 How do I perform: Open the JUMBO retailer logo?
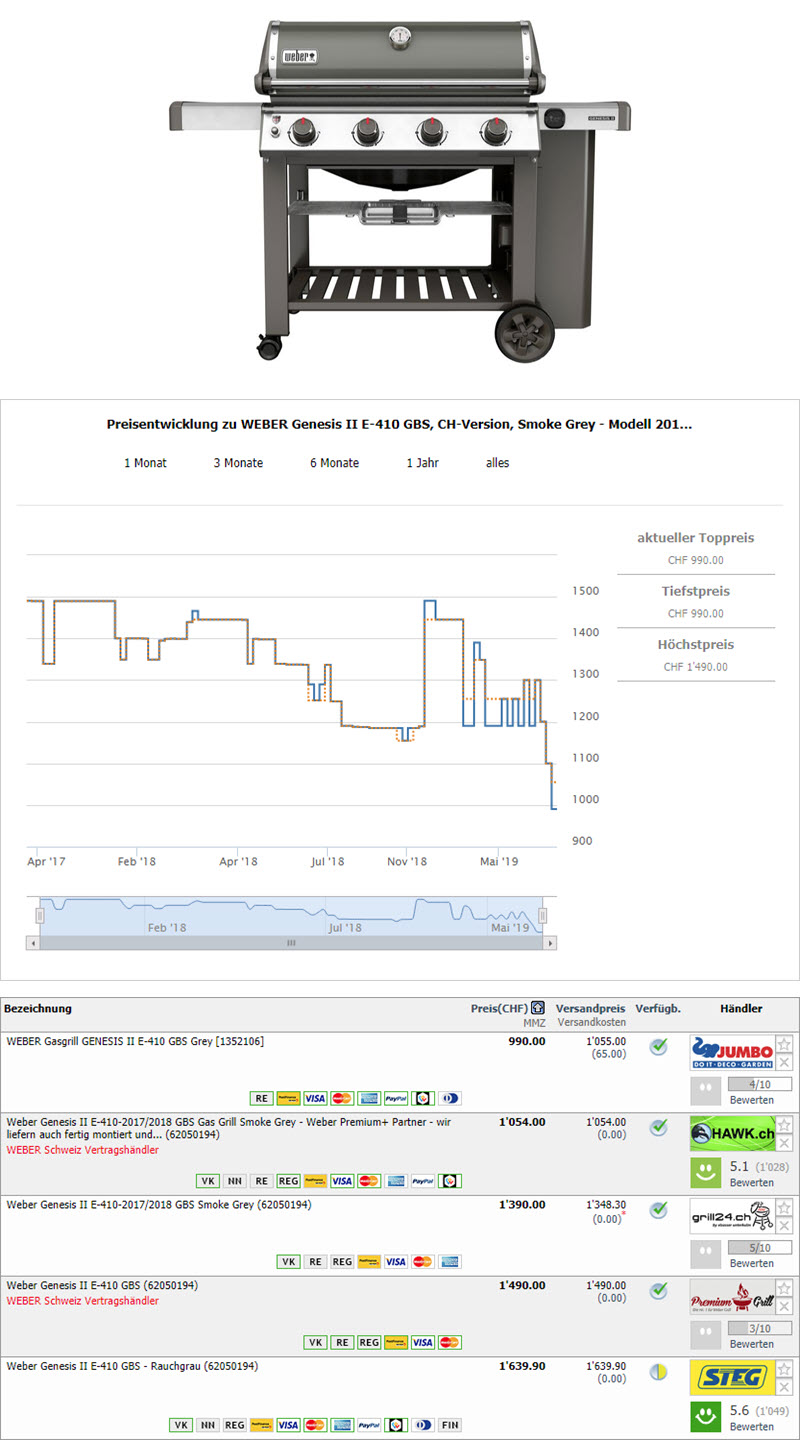click(x=732, y=1053)
